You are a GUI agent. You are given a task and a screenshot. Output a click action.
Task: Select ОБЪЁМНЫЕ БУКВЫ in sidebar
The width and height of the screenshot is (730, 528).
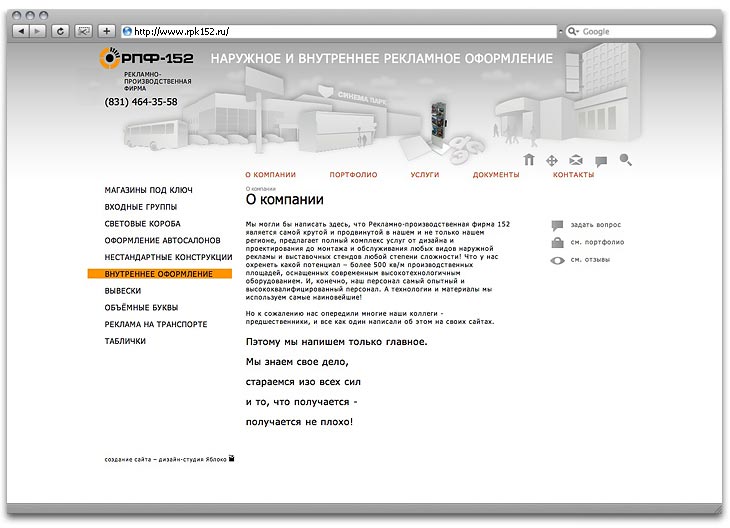point(141,307)
